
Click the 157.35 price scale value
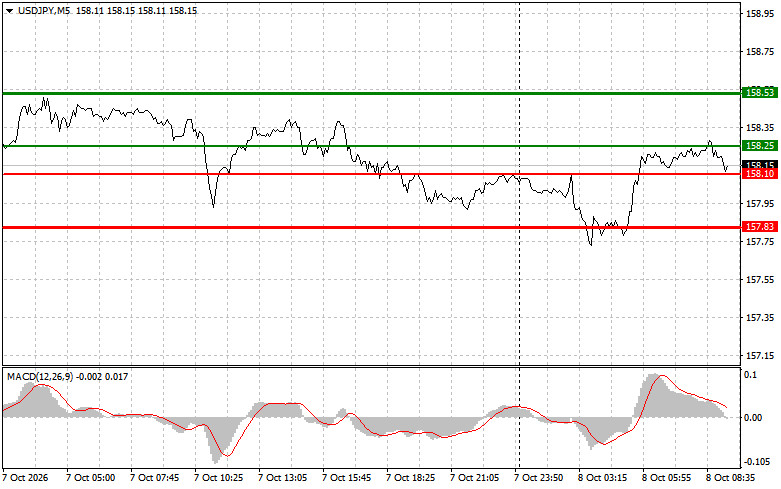(x=760, y=318)
